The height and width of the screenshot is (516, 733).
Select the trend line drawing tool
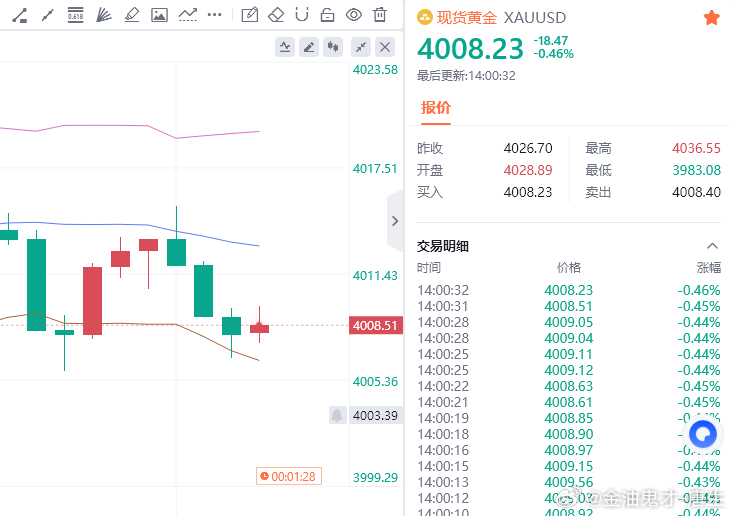click(20, 15)
